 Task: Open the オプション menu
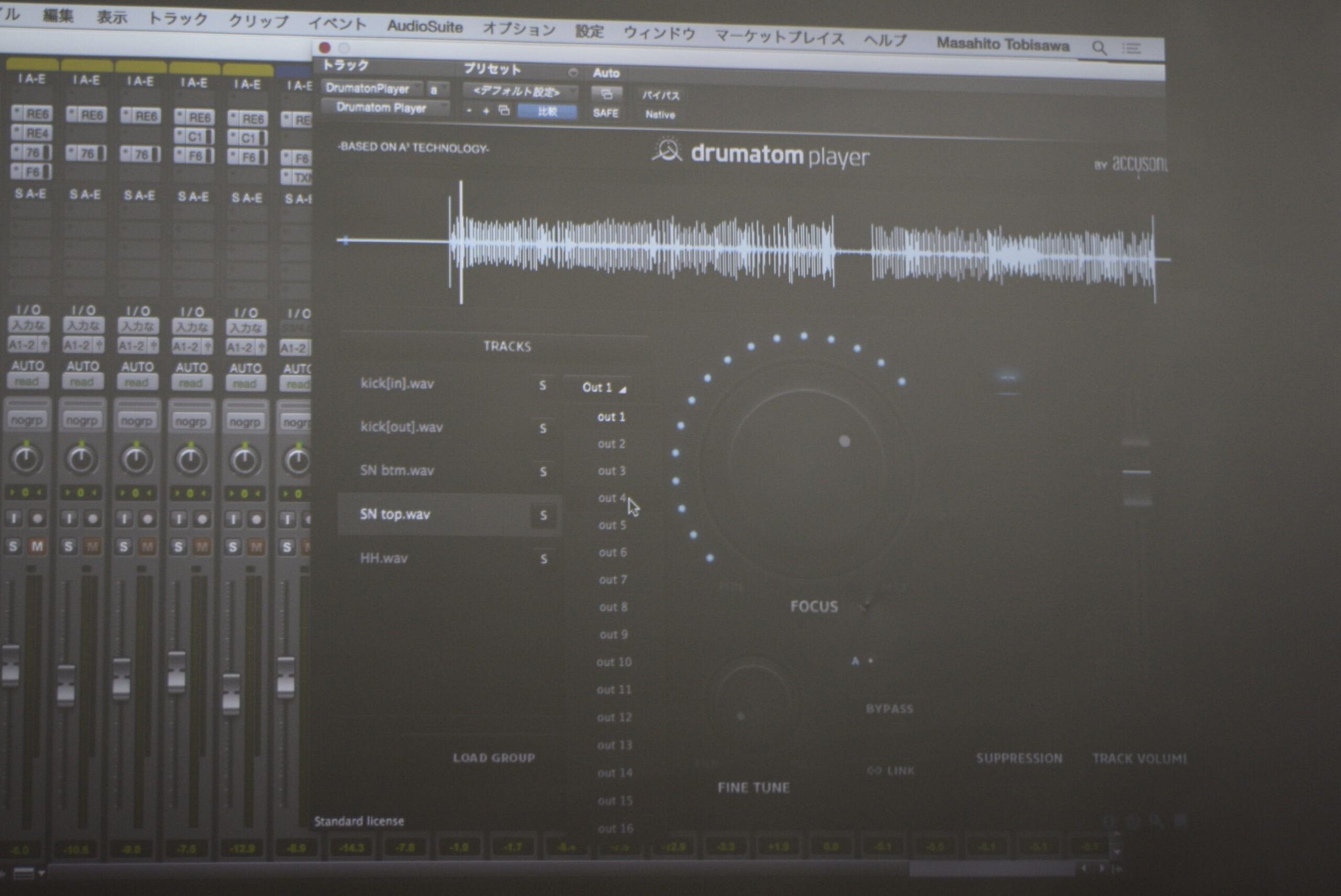pos(519,29)
